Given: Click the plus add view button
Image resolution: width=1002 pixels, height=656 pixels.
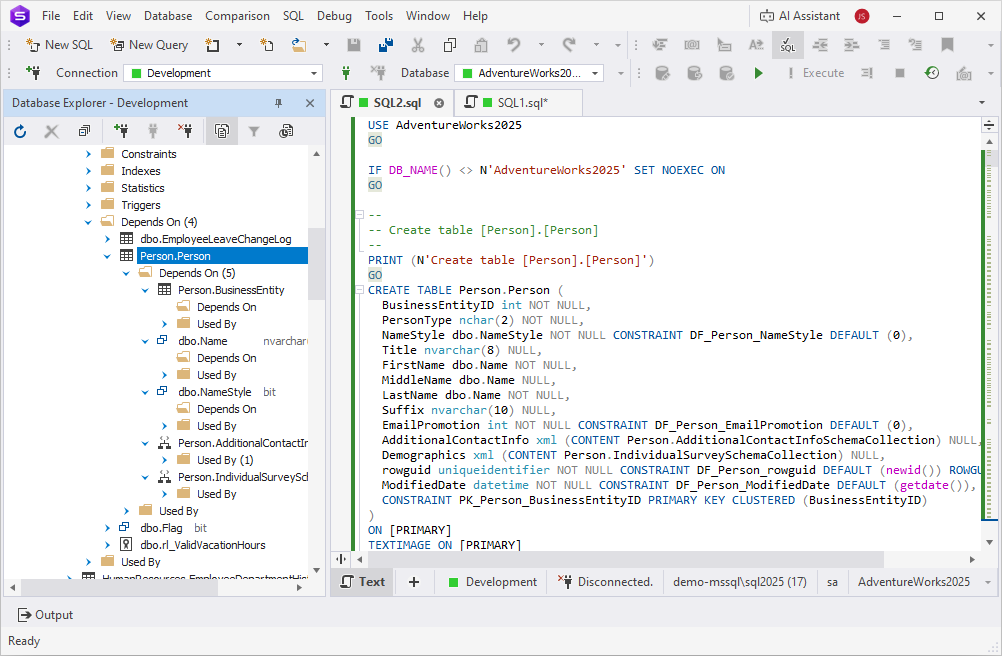Looking at the screenshot, I should (x=413, y=582).
